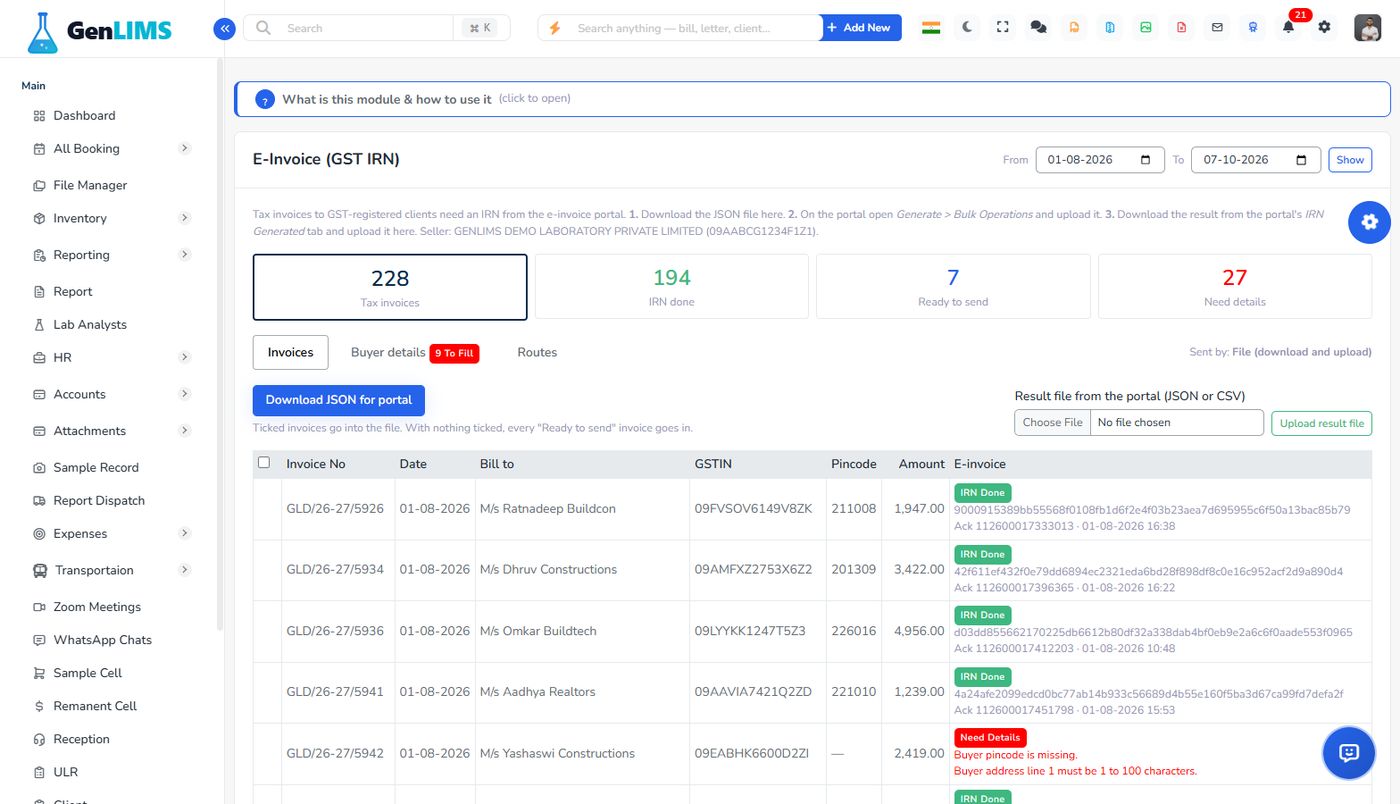Open the user profile avatar
This screenshot has width=1400, height=804.
(1368, 28)
